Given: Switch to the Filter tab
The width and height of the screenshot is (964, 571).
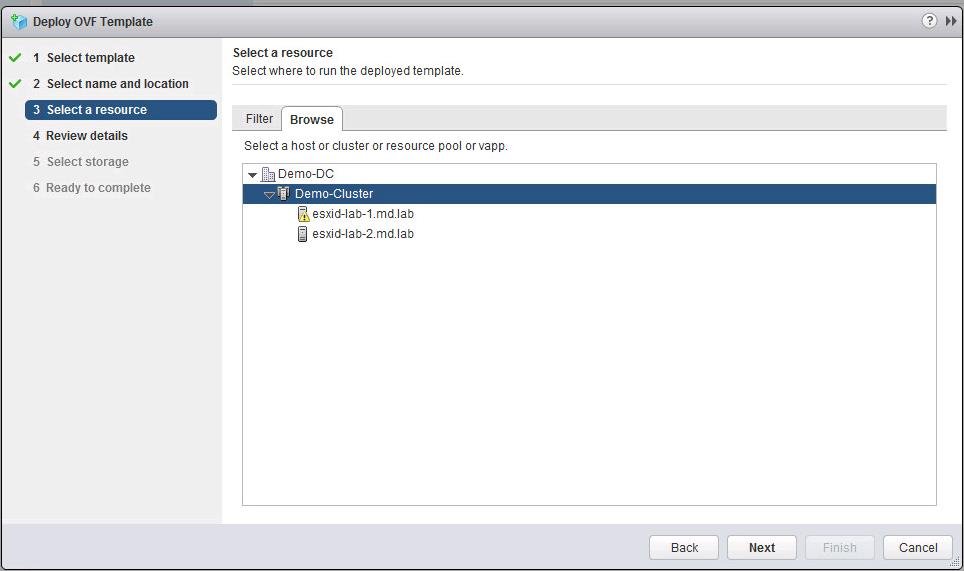Looking at the screenshot, I should 259,119.
